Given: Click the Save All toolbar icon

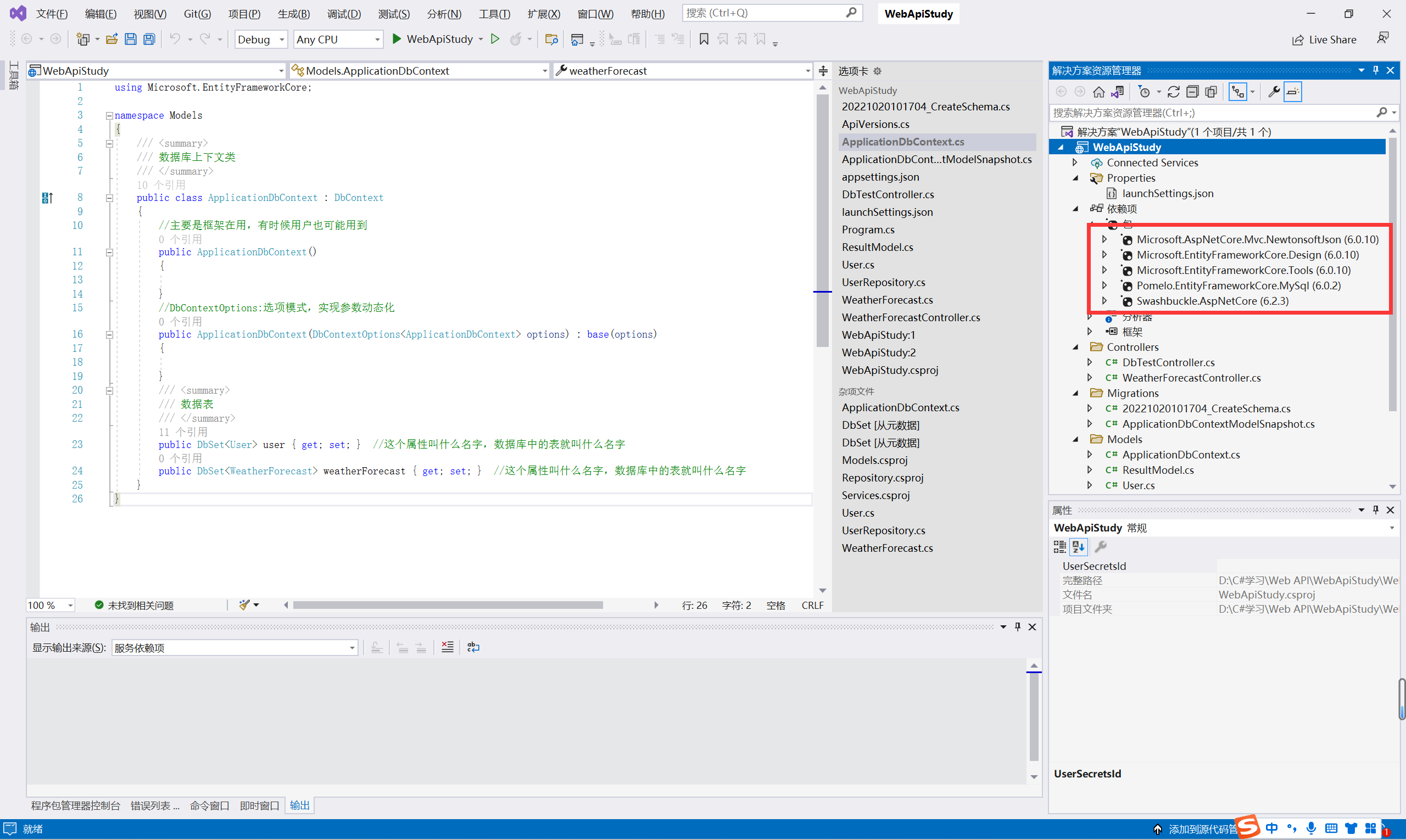Looking at the screenshot, I should [x=149, y=39].
